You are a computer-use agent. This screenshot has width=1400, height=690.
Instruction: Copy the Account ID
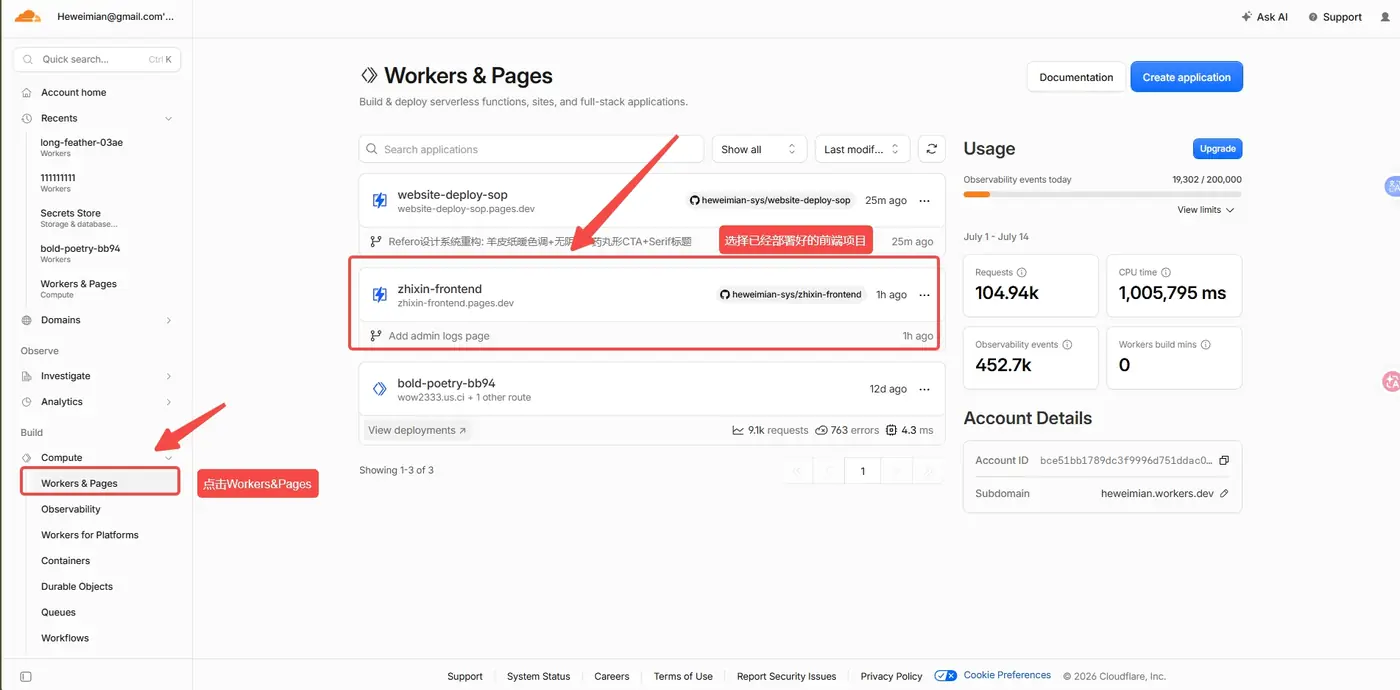tap(1224, 460)
